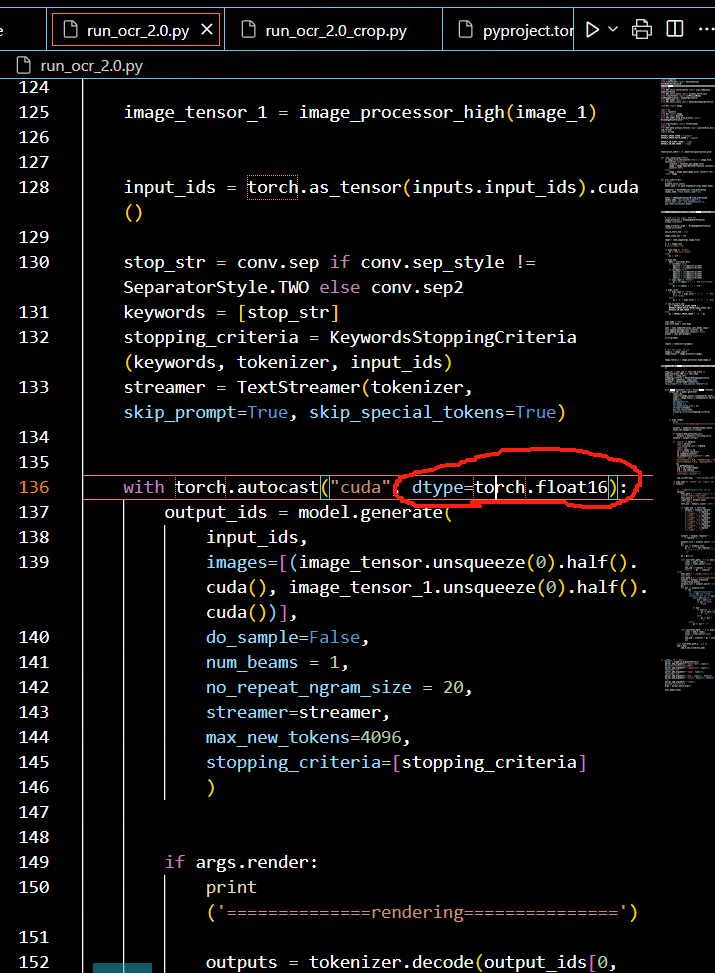
Task: Switch to the run_ocr_2.0_crop.py tab
Action: (x=335, y=31)
